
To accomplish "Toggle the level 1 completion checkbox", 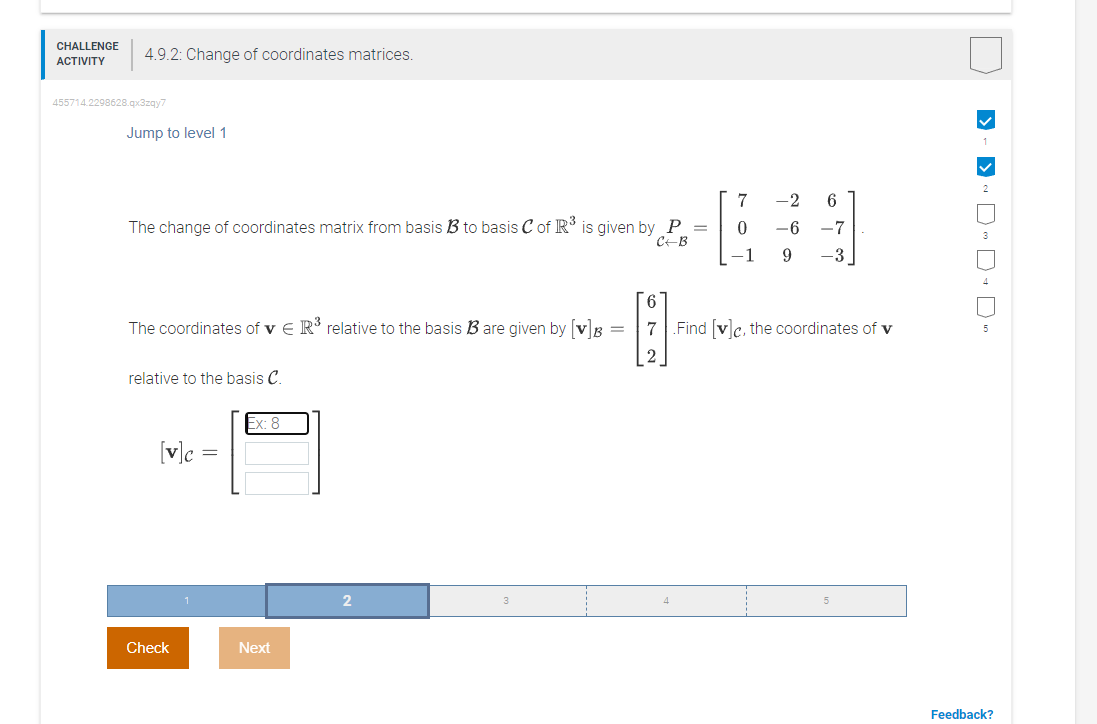I will (x=985, y=119).
